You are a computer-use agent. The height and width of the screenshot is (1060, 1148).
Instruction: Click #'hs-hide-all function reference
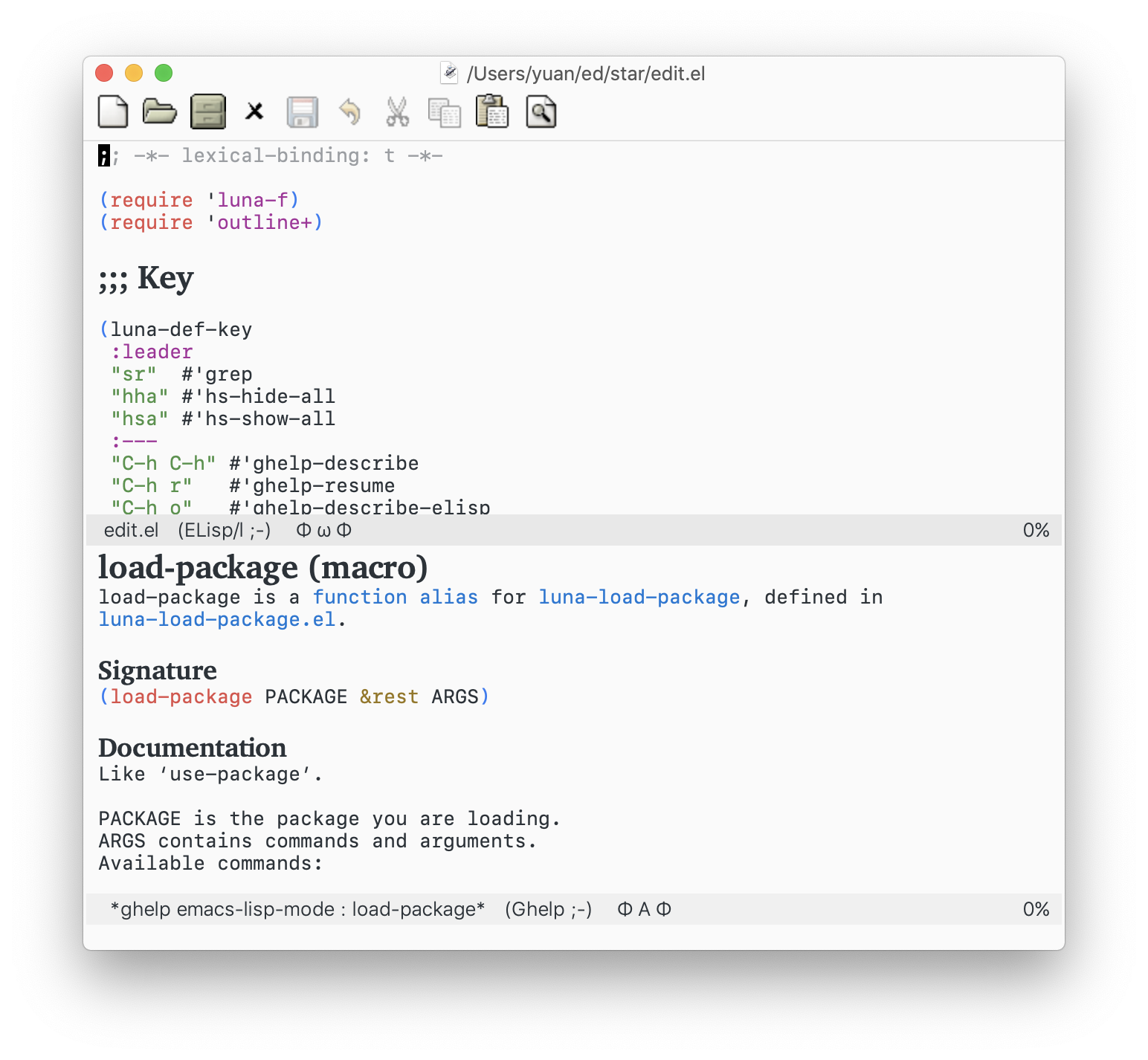[x=259, y=396]
